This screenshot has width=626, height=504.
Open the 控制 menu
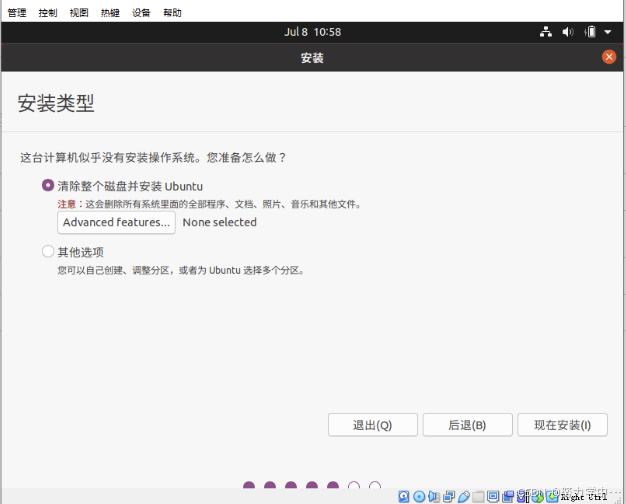[48, 13]
